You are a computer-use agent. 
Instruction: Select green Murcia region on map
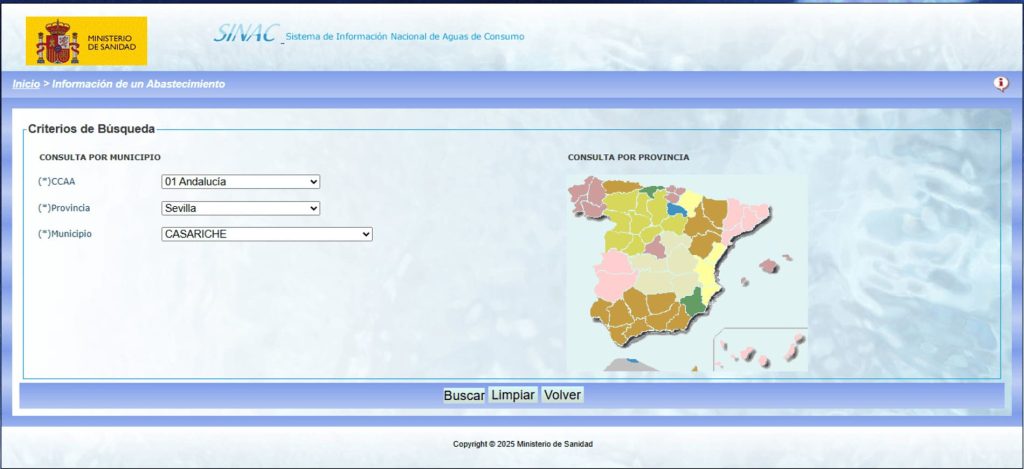pyautogui.click(x=692, y=302)
